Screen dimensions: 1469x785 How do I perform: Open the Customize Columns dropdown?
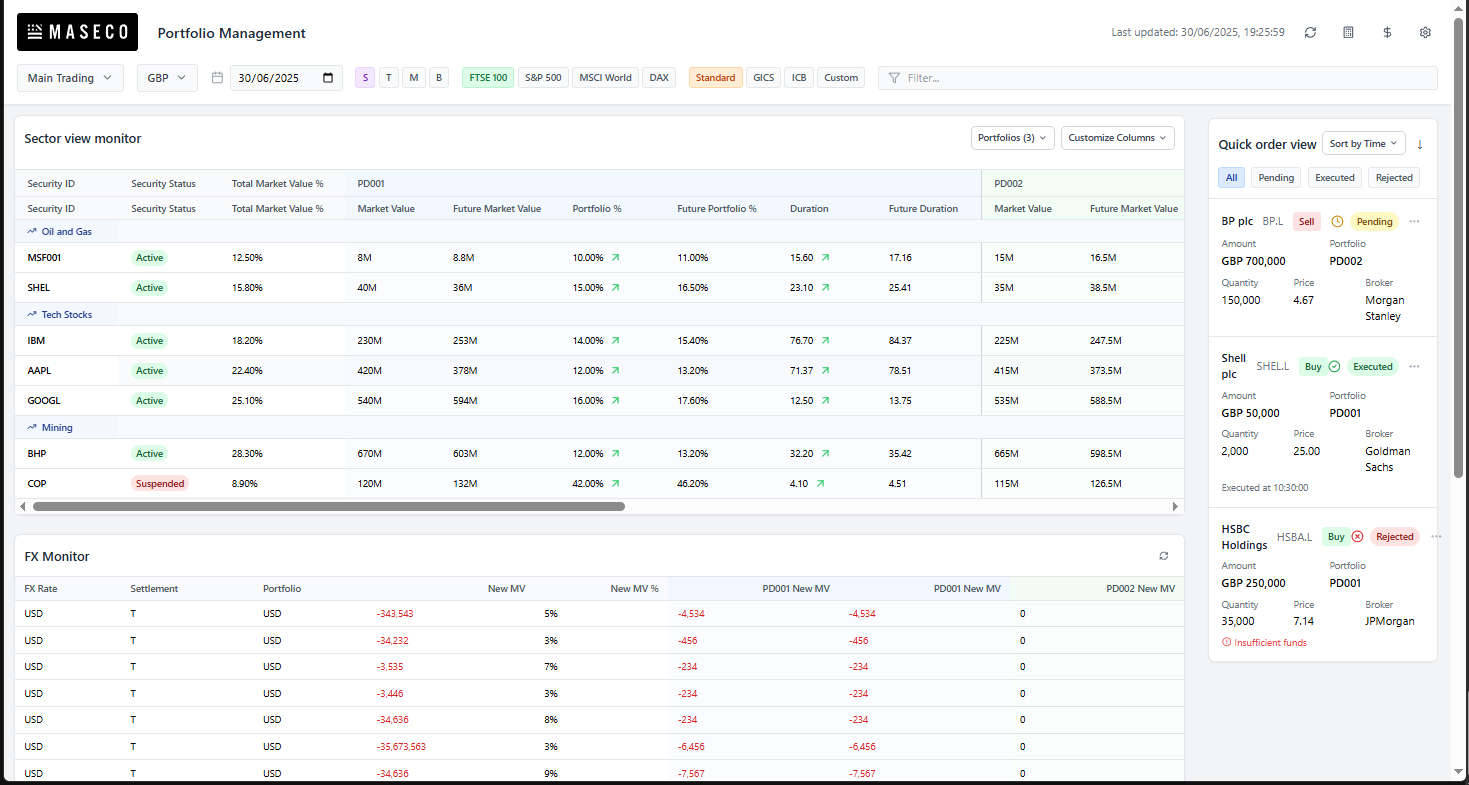1118,138
